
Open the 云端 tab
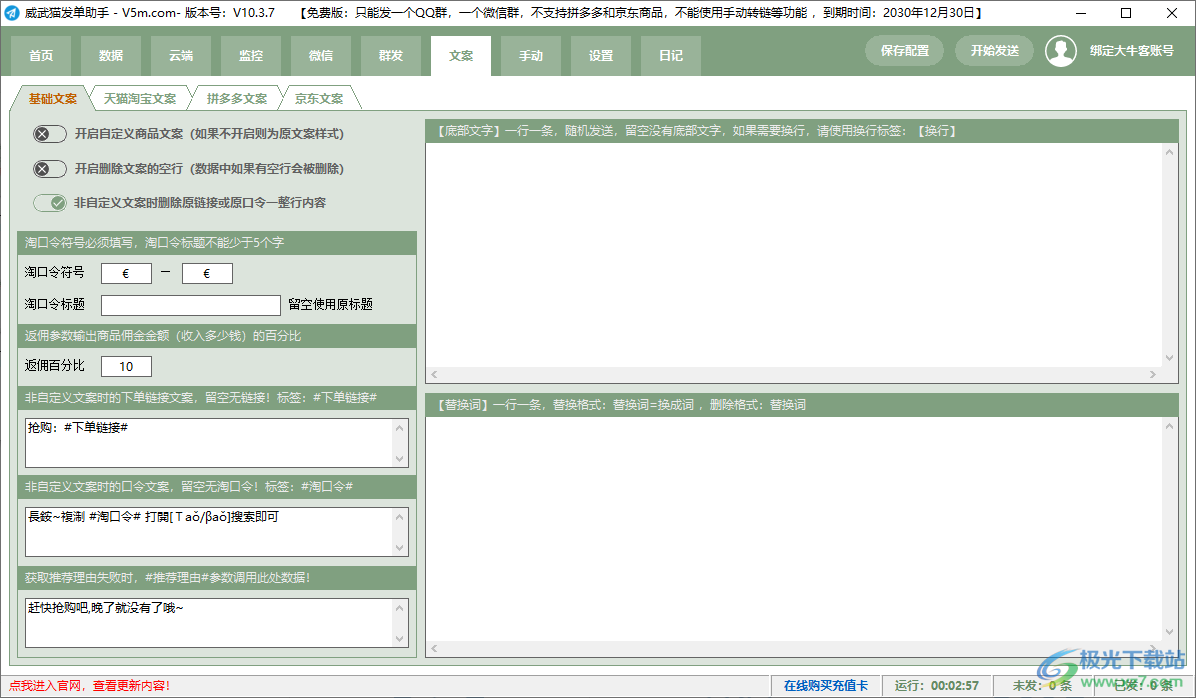coord(181,56)
